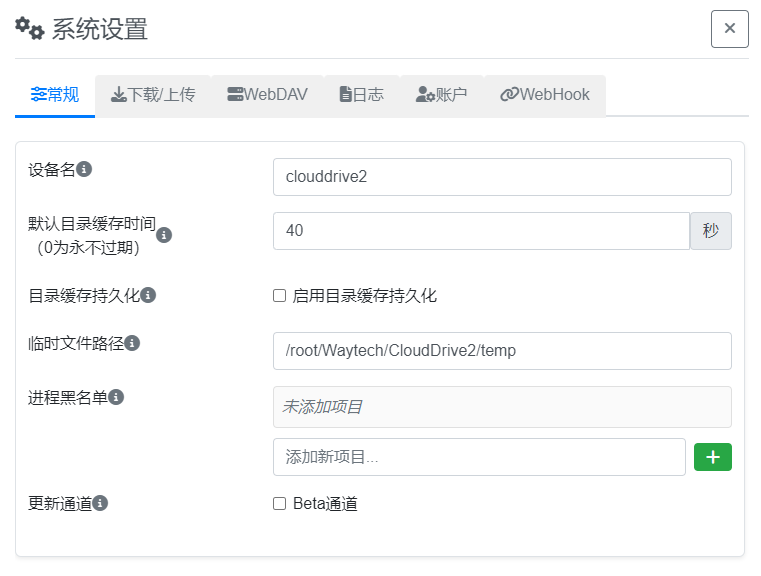Click the gears icon beside 系统设置 title
The width and height of the screenshot is (761, 576).
[x=30, y=29]
